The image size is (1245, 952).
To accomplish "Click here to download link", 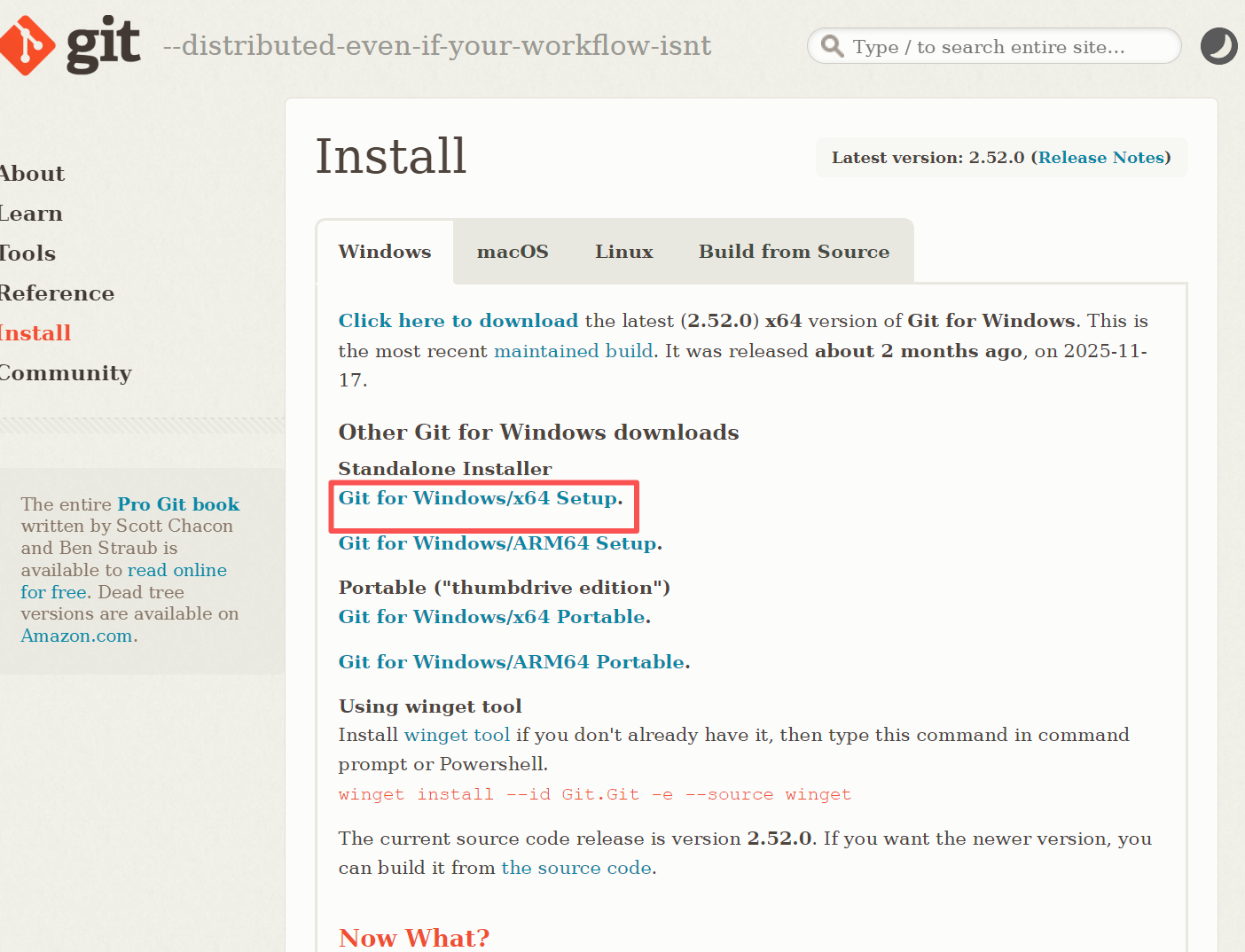I will pos(458,321).
